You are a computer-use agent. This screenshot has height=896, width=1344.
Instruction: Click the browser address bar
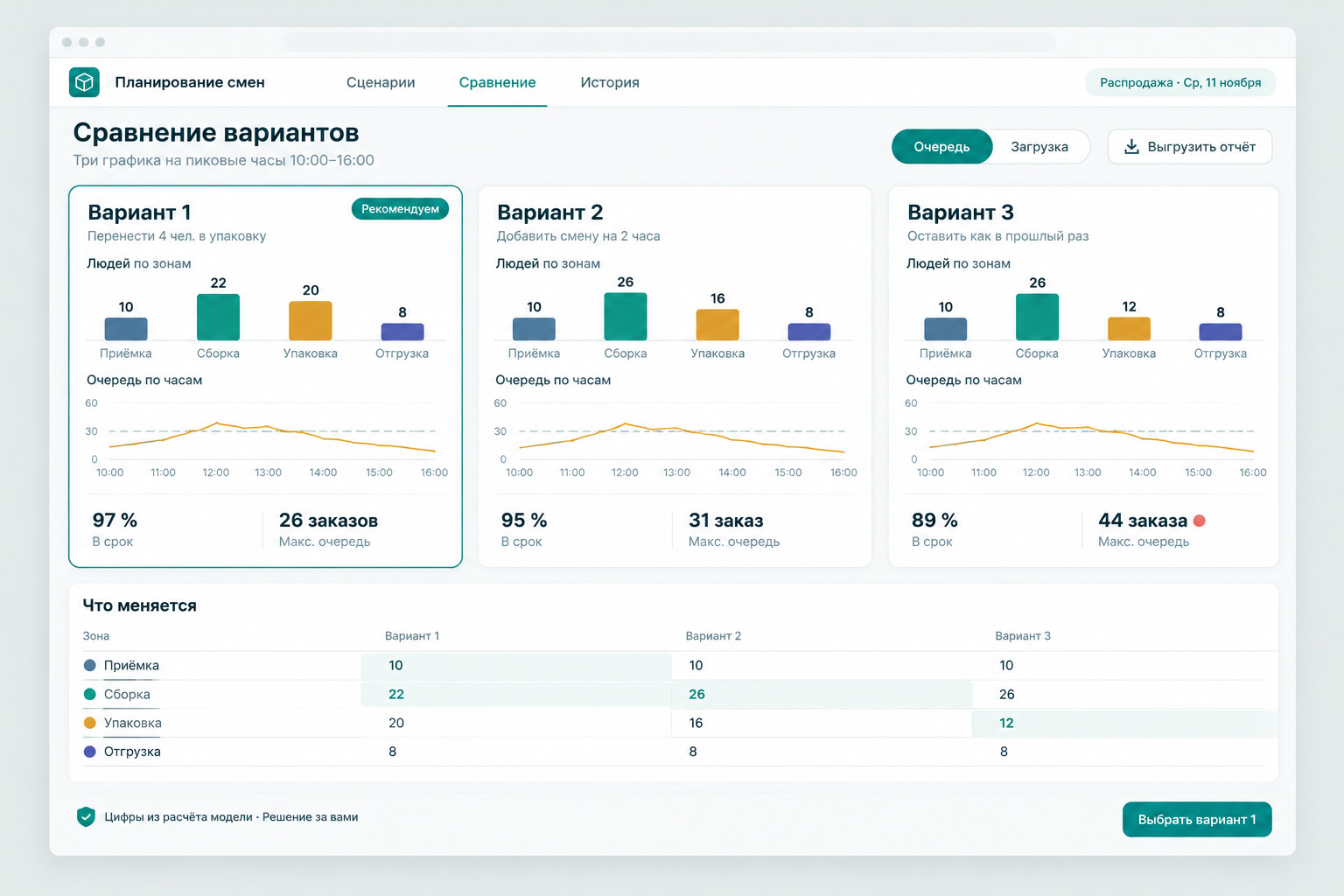pyautogui.click(x=669, y=42)
